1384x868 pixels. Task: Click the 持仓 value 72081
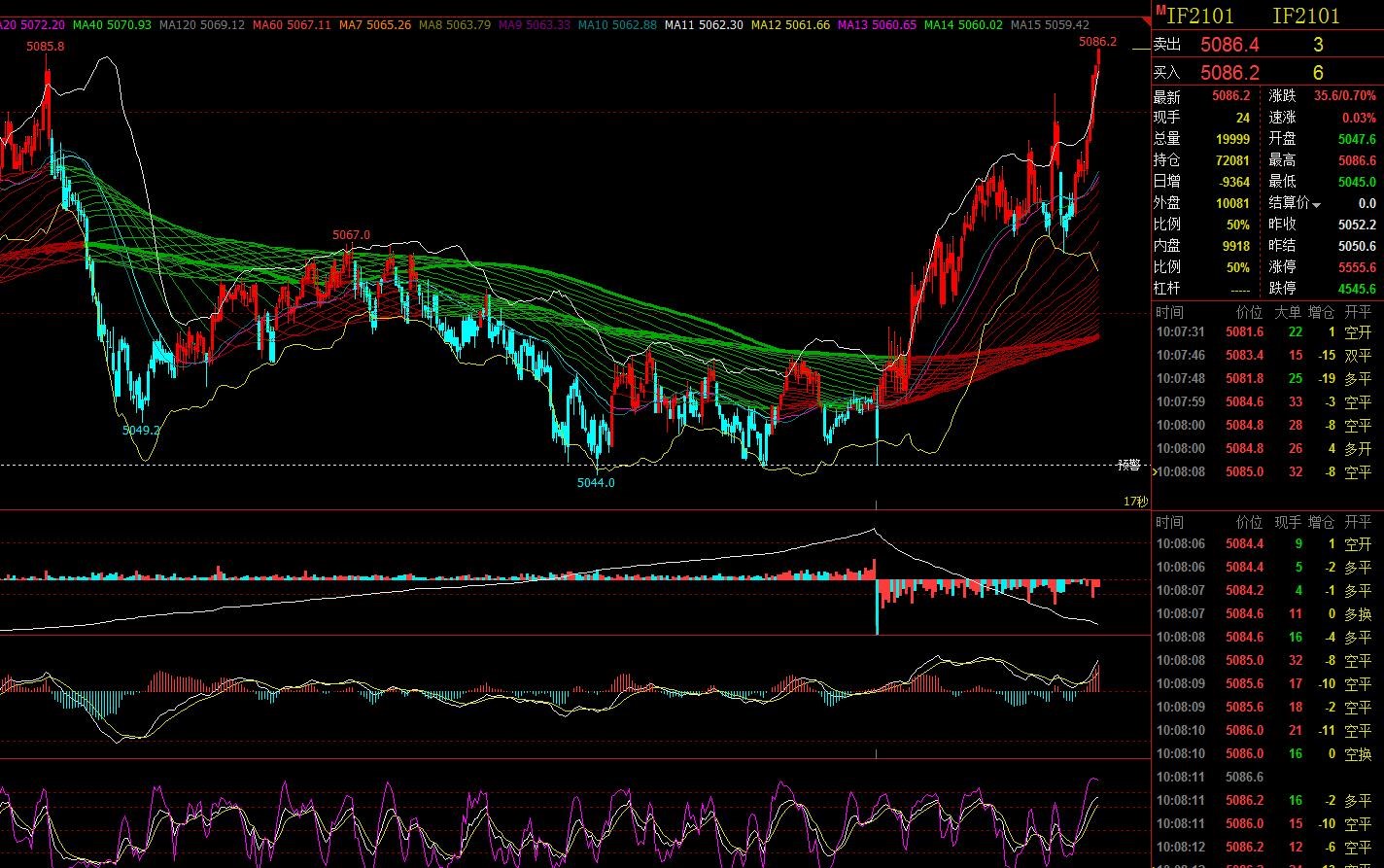click(1232, 160)
